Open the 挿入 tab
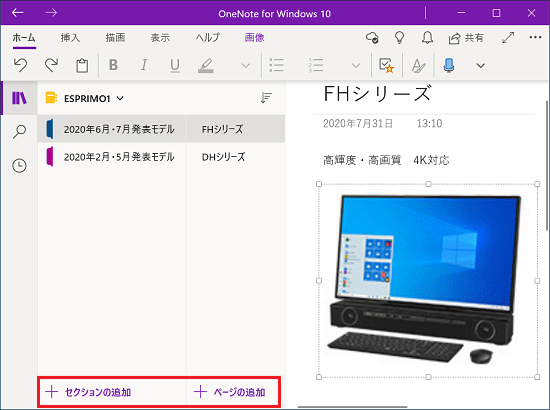 pos(70,38)
